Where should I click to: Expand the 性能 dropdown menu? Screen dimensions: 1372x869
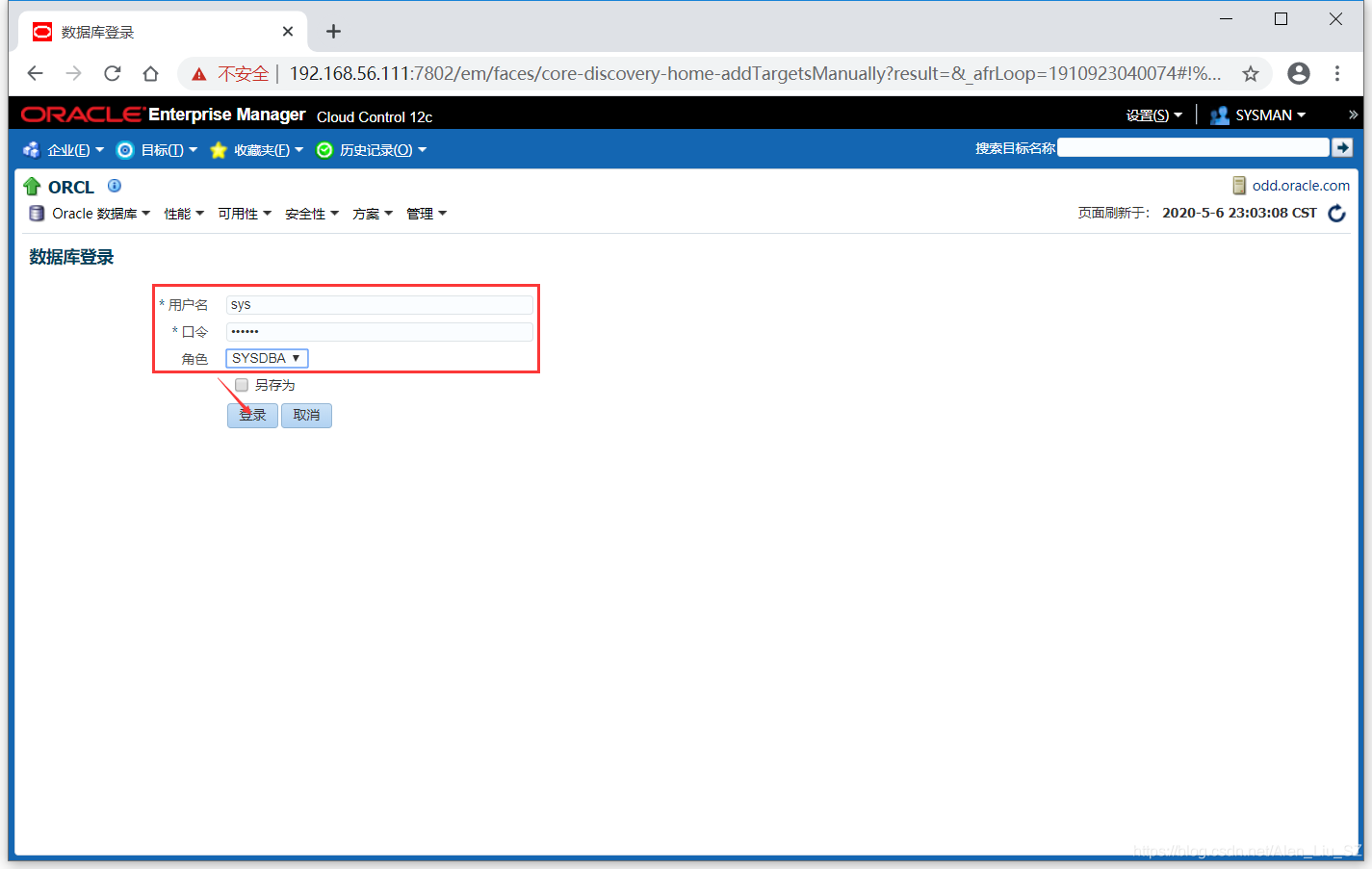[184, 214]
